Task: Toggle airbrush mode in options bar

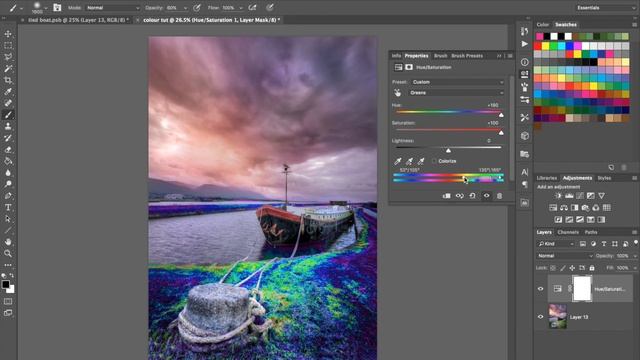Action: pyautogui.click(x=253, y=7)
